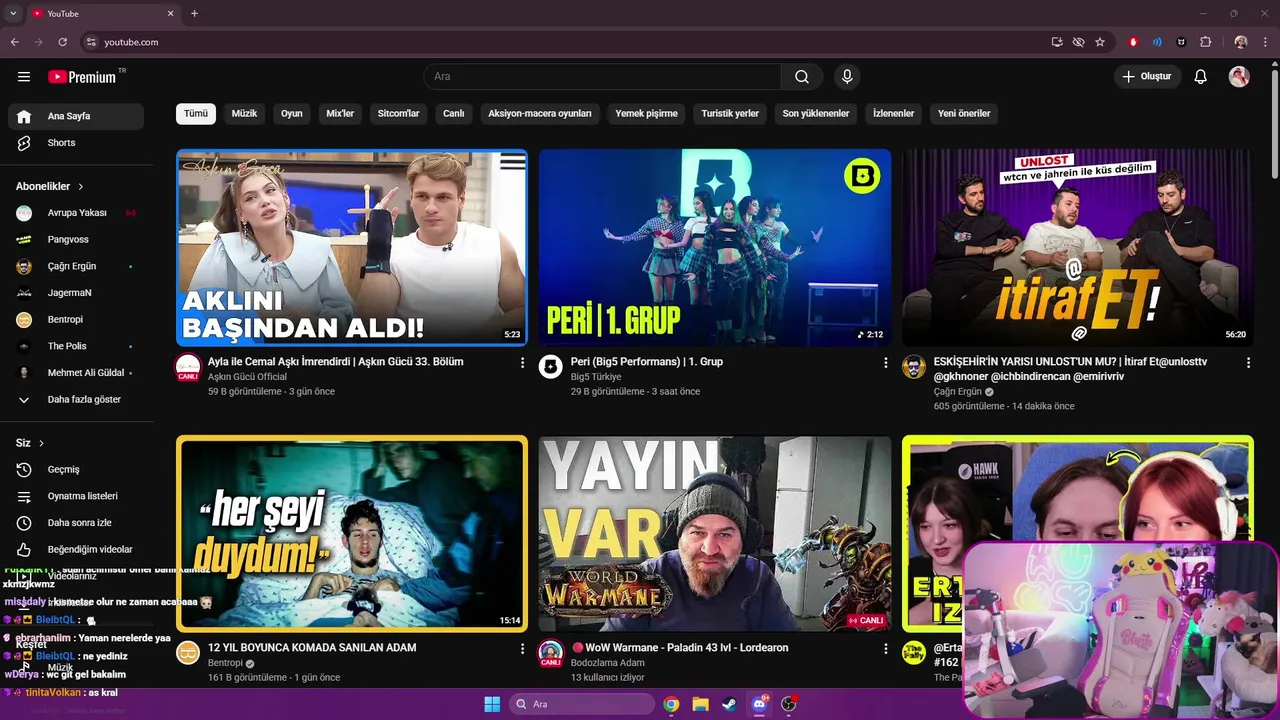
Task: Open Oynatma listeleri in the sidebar
Action: pyautogui.click(x=76, y=496)
